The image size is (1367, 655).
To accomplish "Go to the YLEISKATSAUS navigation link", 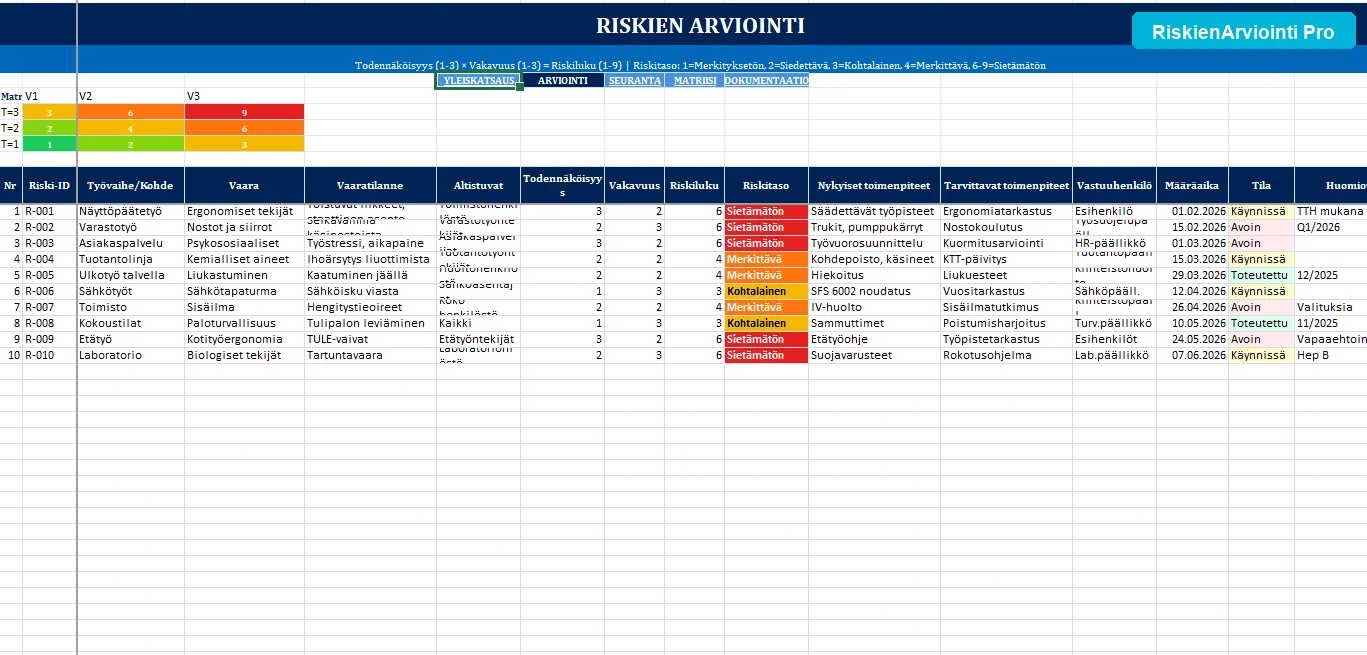I will (x=478, y=80).
